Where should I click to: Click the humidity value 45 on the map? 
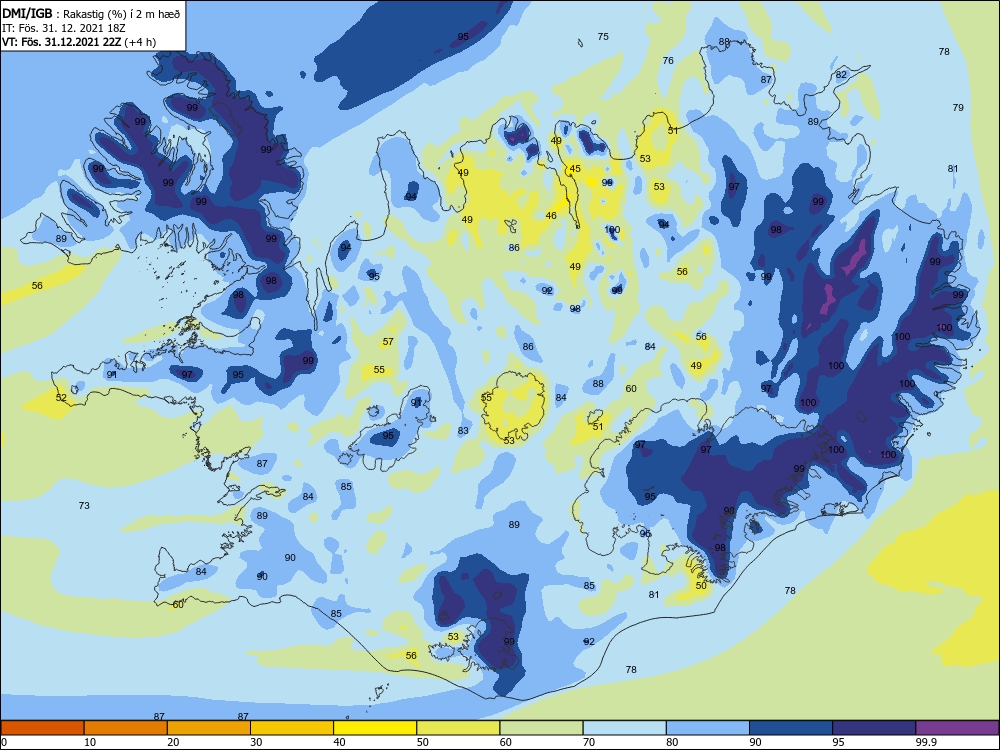tap(575, 169)
